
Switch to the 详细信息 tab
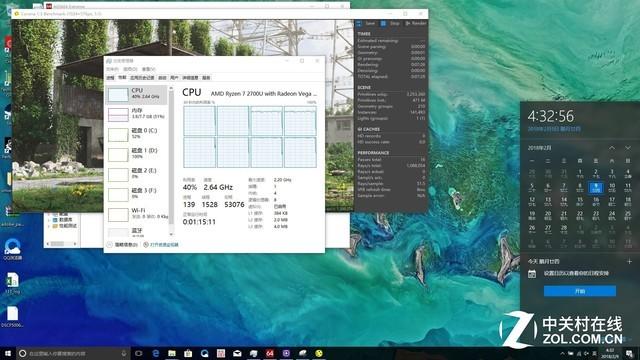[x=190, y=78]
